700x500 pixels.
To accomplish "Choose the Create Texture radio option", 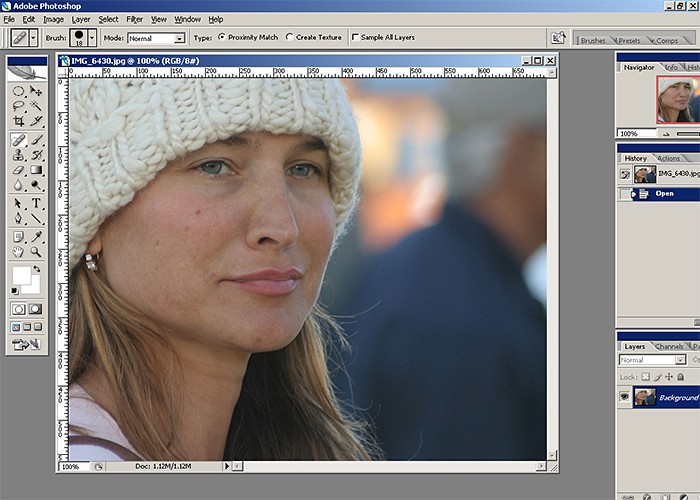I will 290,37.
